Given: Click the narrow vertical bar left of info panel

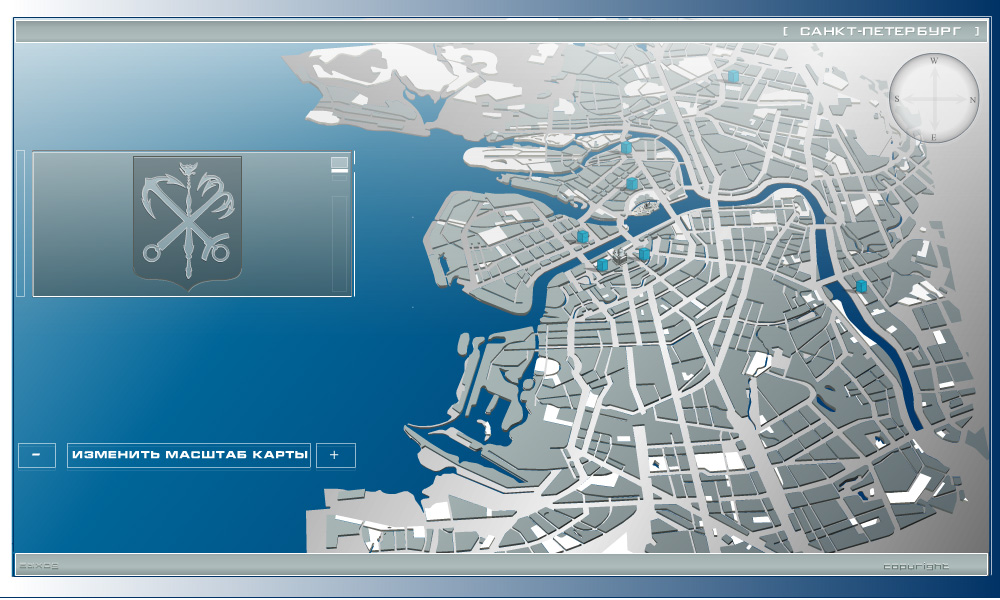Looking at the screenshot, I should [20, 223].
